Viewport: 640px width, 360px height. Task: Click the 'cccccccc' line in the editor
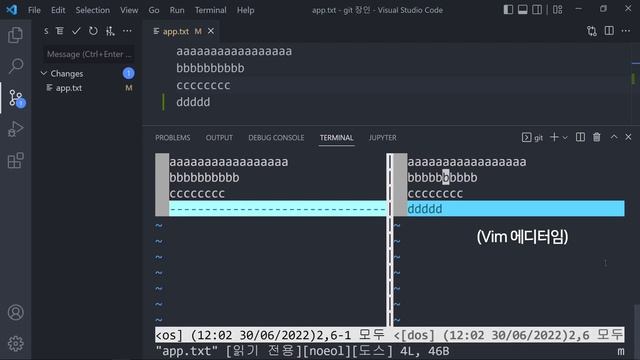click(203, 85)
